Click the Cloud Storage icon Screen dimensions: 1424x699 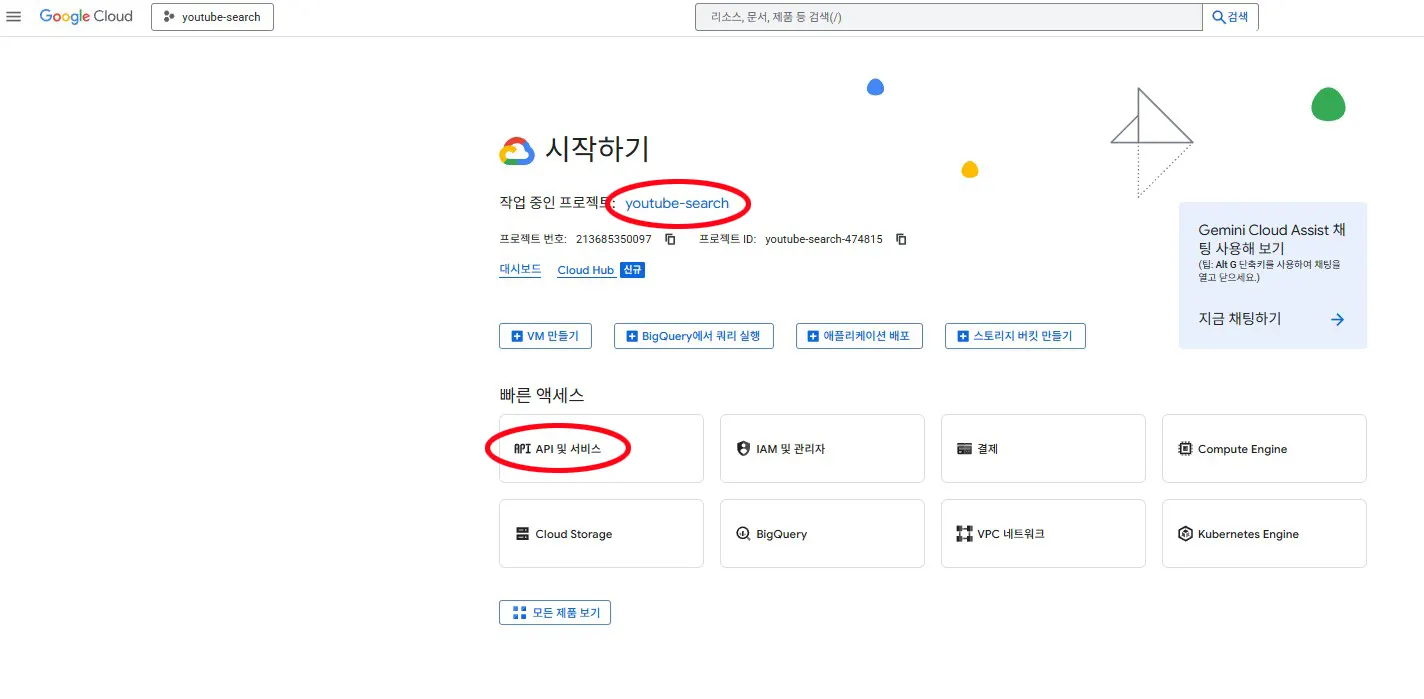click(x=521, y=533)
